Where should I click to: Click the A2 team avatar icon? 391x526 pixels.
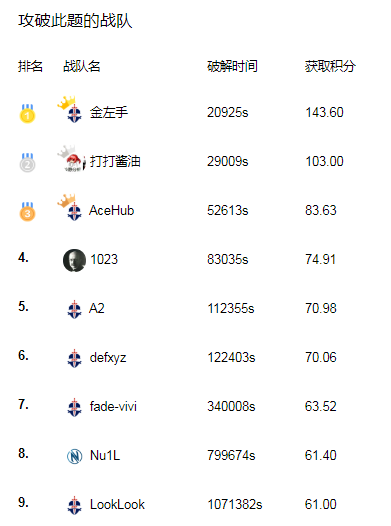74,309
